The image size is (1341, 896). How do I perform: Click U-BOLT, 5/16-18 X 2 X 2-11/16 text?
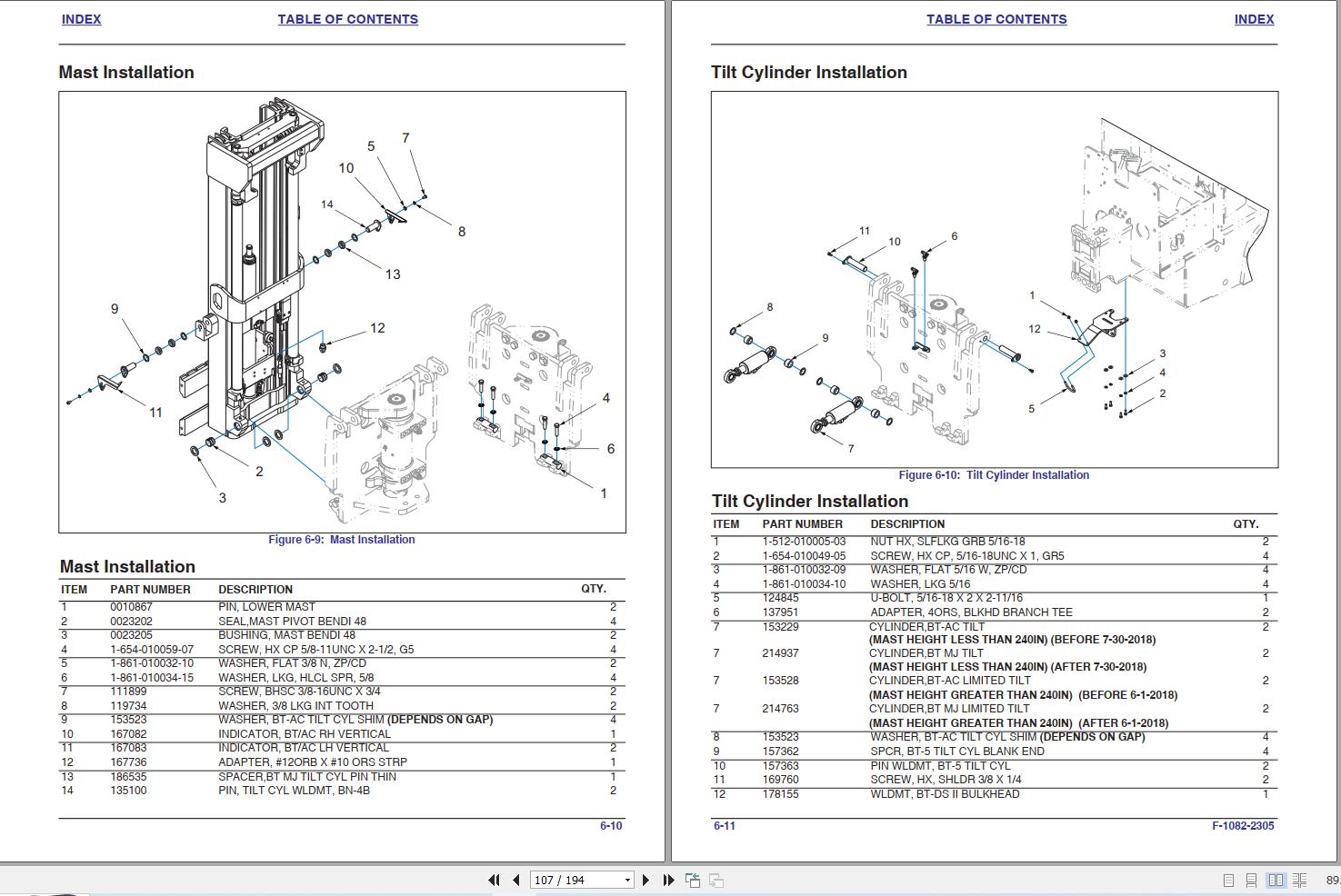tap(946, 598)
